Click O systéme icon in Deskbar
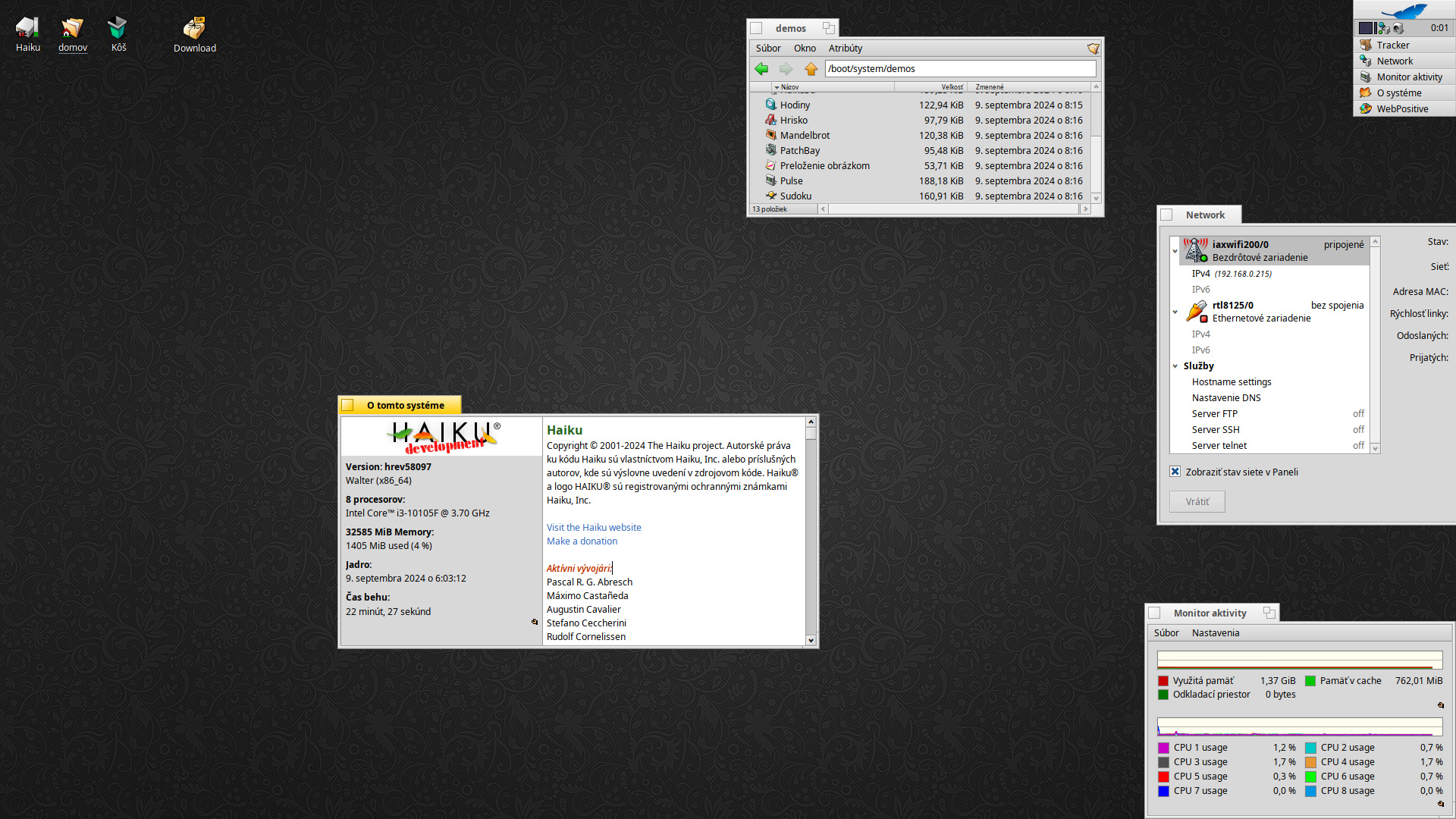Viewport: 1456px width, 819px height. coord(1366,93)
